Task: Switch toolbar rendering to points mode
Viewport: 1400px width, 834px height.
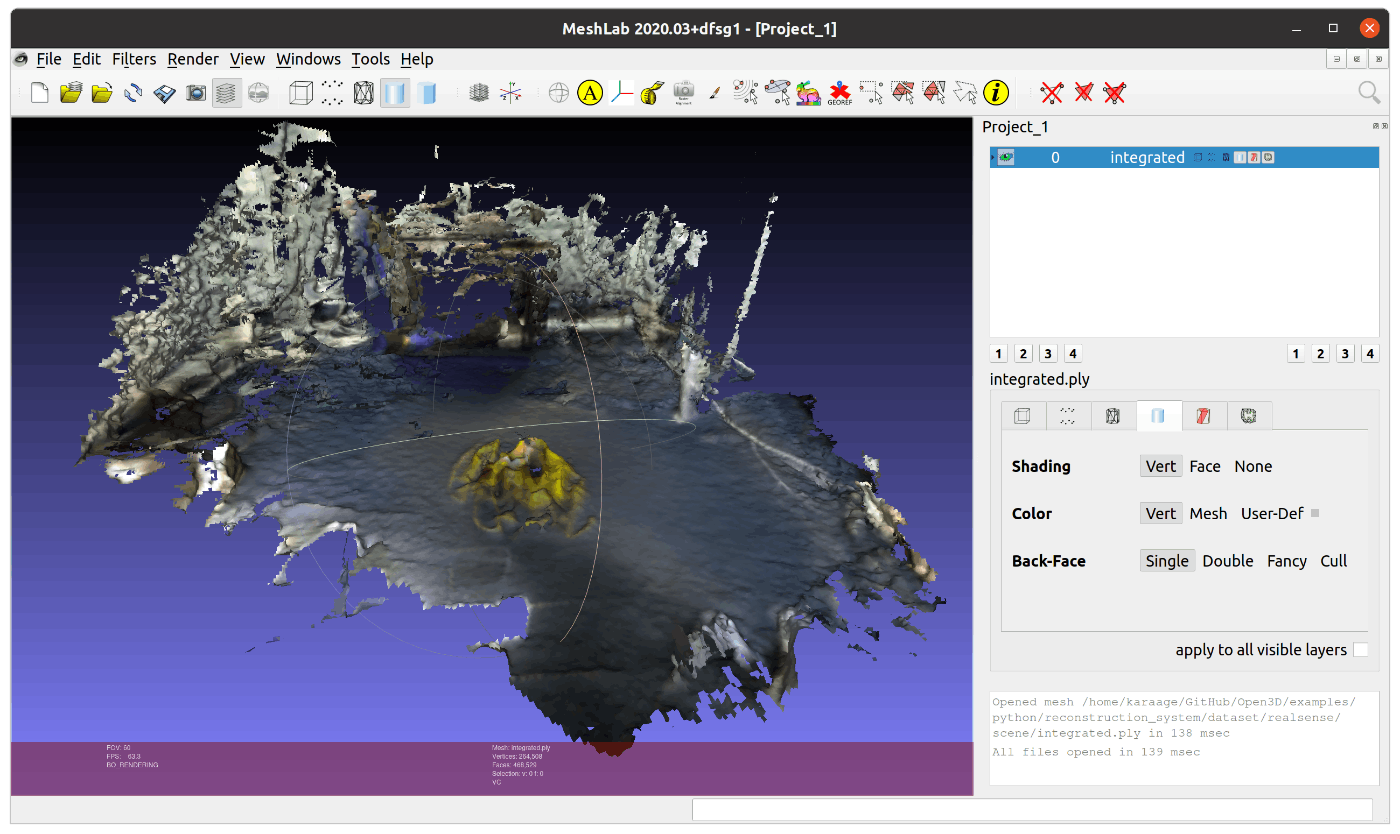Action: coord(333,93)
